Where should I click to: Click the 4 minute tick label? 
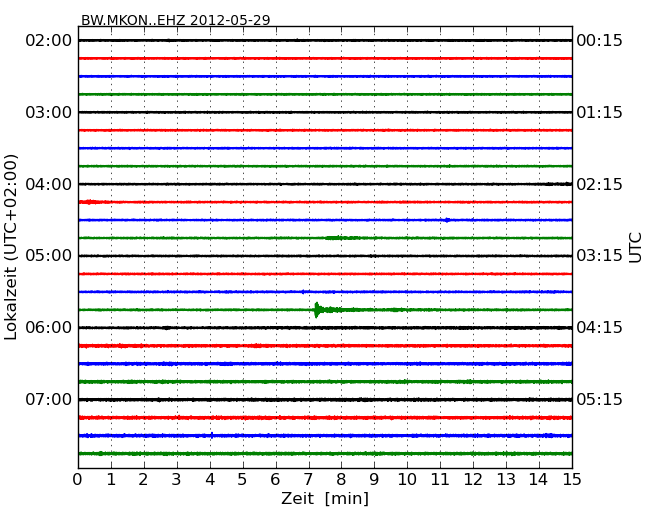(210, 480)
